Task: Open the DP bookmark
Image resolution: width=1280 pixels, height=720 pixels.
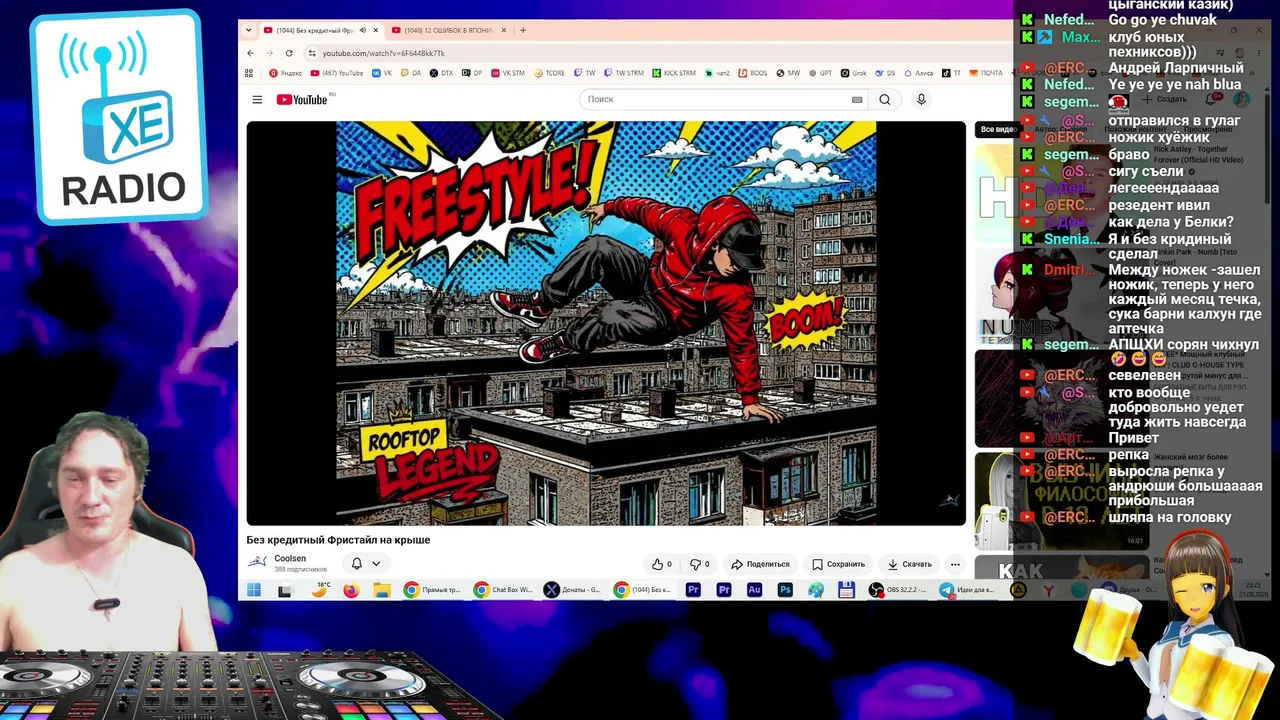Action: (x=472, y=73)
